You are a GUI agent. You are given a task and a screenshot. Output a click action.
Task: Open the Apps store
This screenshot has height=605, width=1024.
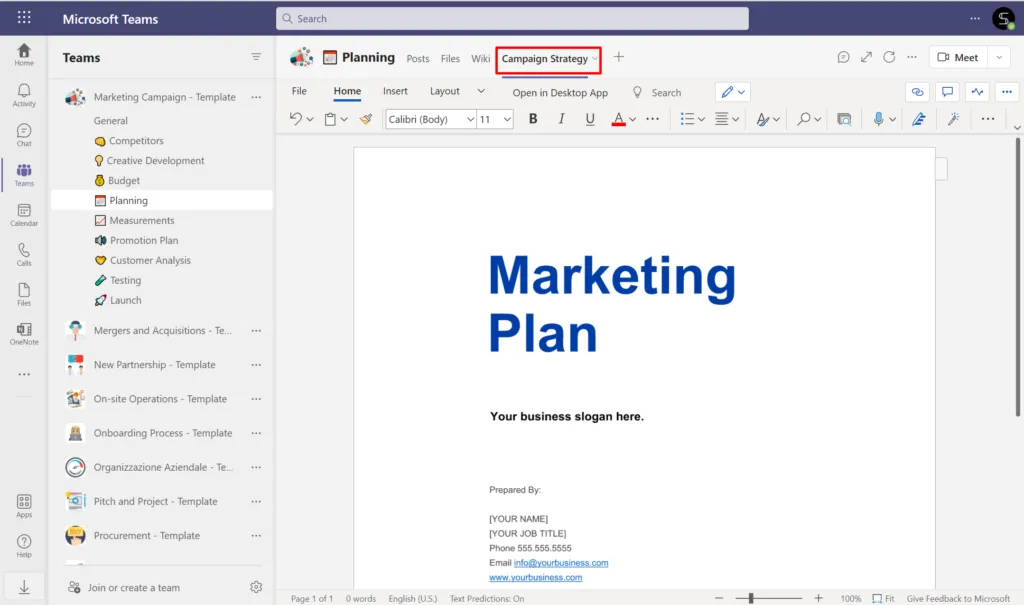(x=24, y=506)
